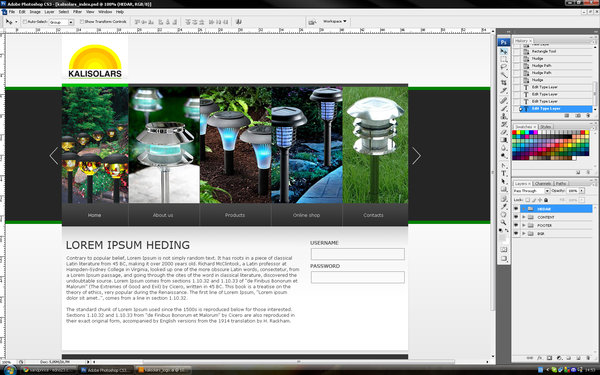The image size is (600, 375).
Task: Click the Photoshop taskbar button
Action: [106, 370]
